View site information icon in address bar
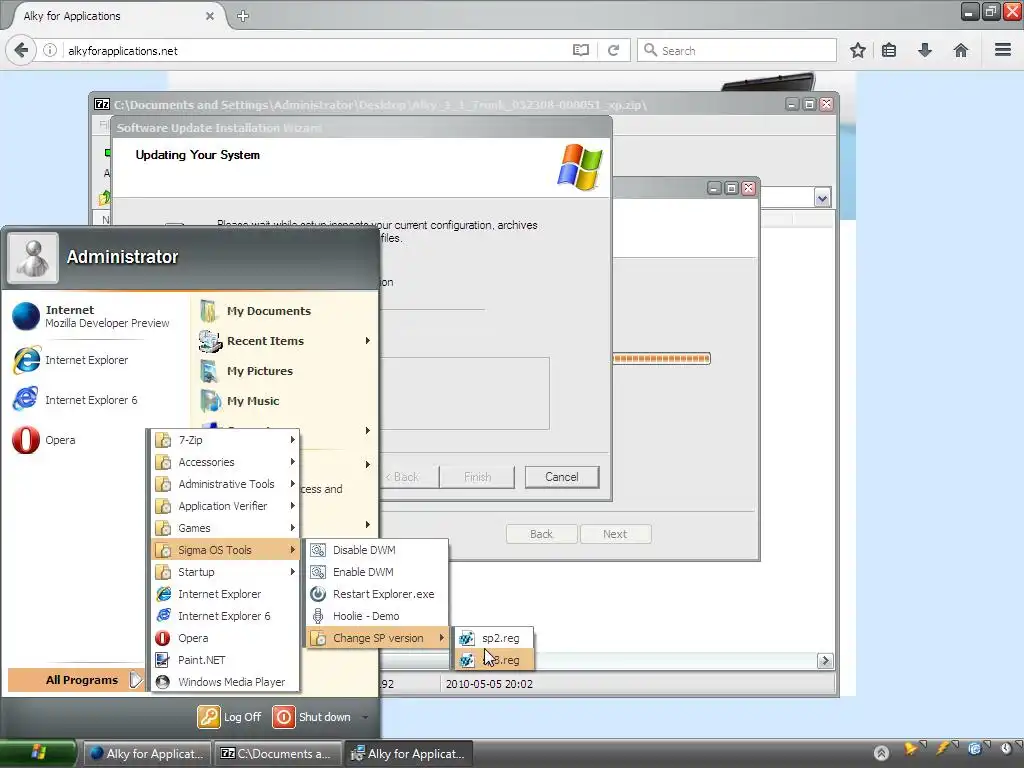The height and width of the screenshot is (768, 1024). click(x=50, y=50)
